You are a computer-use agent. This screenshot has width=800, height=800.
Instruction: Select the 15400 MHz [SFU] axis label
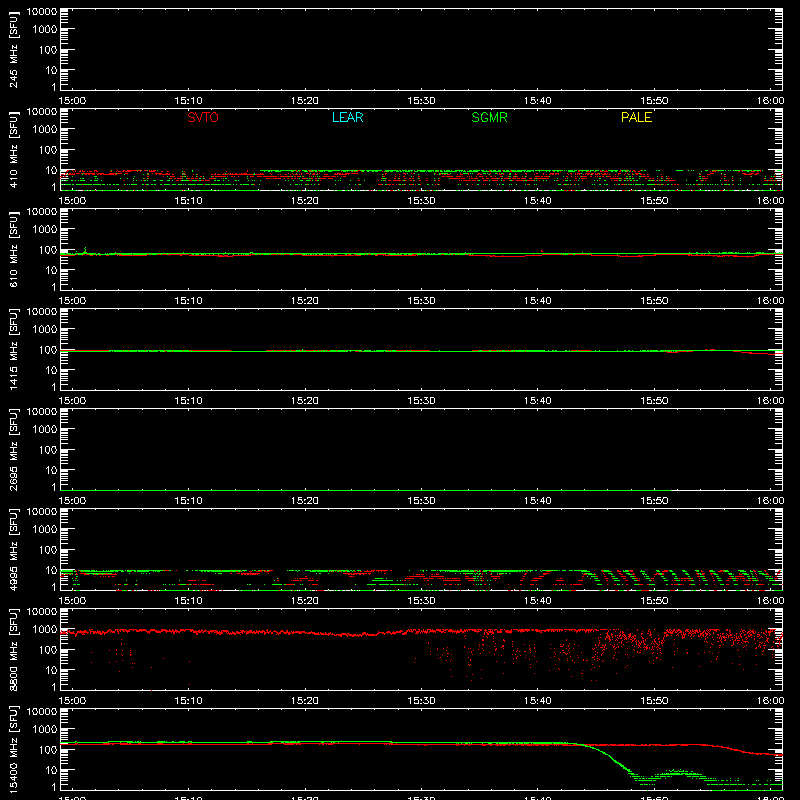(x=13, y=749)
